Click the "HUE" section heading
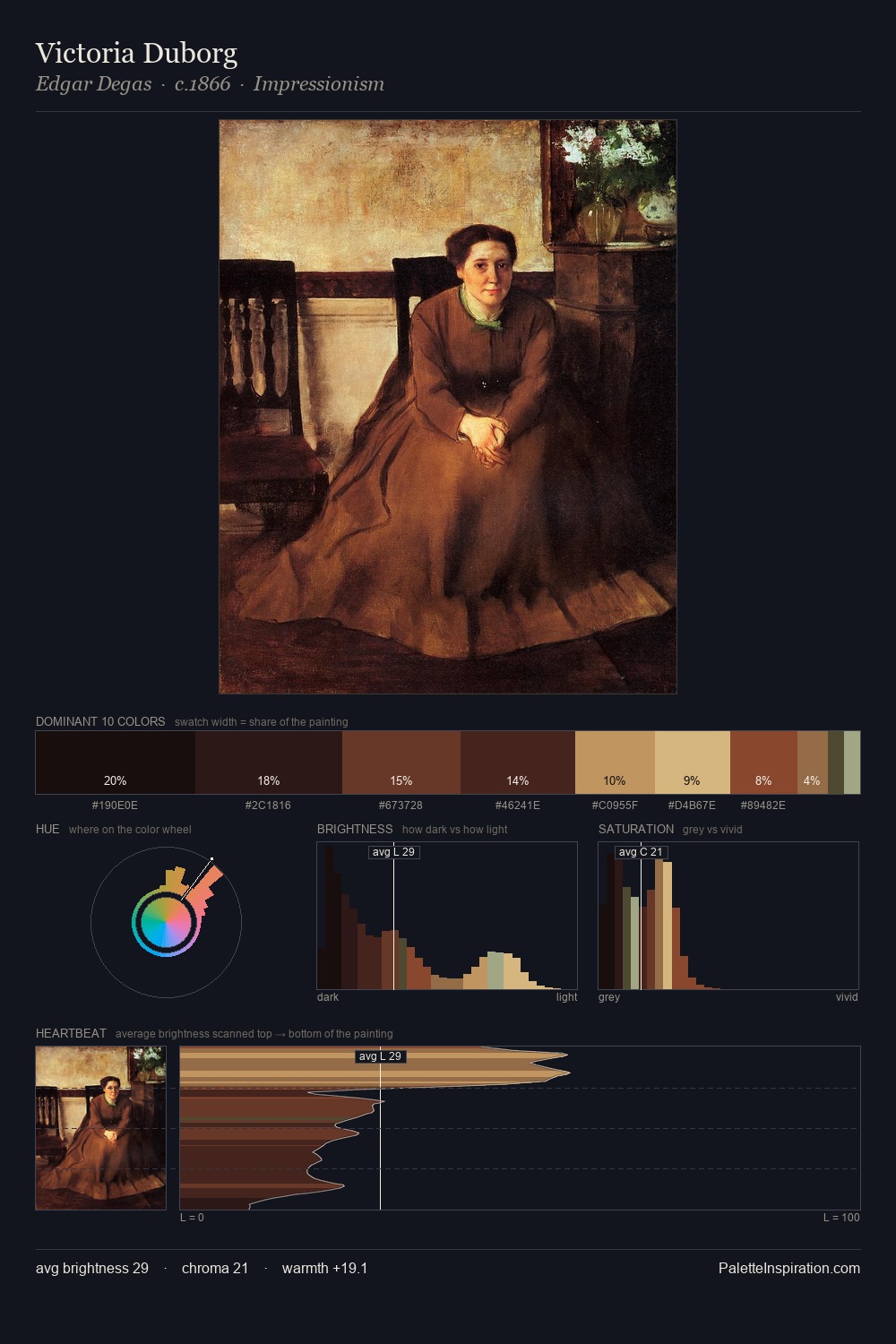The height and width of the screenshot is (1344, 896). tap(47, 829)
